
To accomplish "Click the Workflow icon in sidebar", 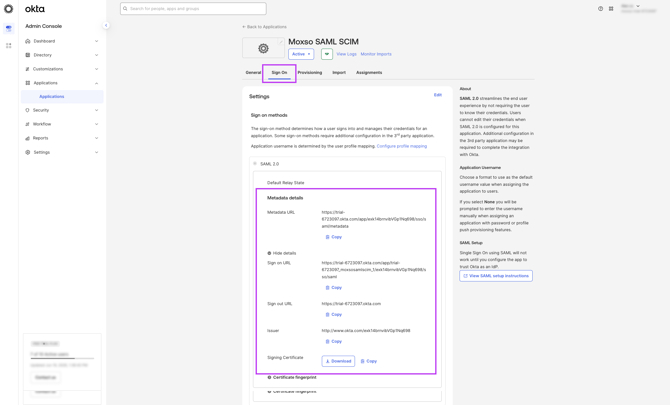I will pos(27,124).
